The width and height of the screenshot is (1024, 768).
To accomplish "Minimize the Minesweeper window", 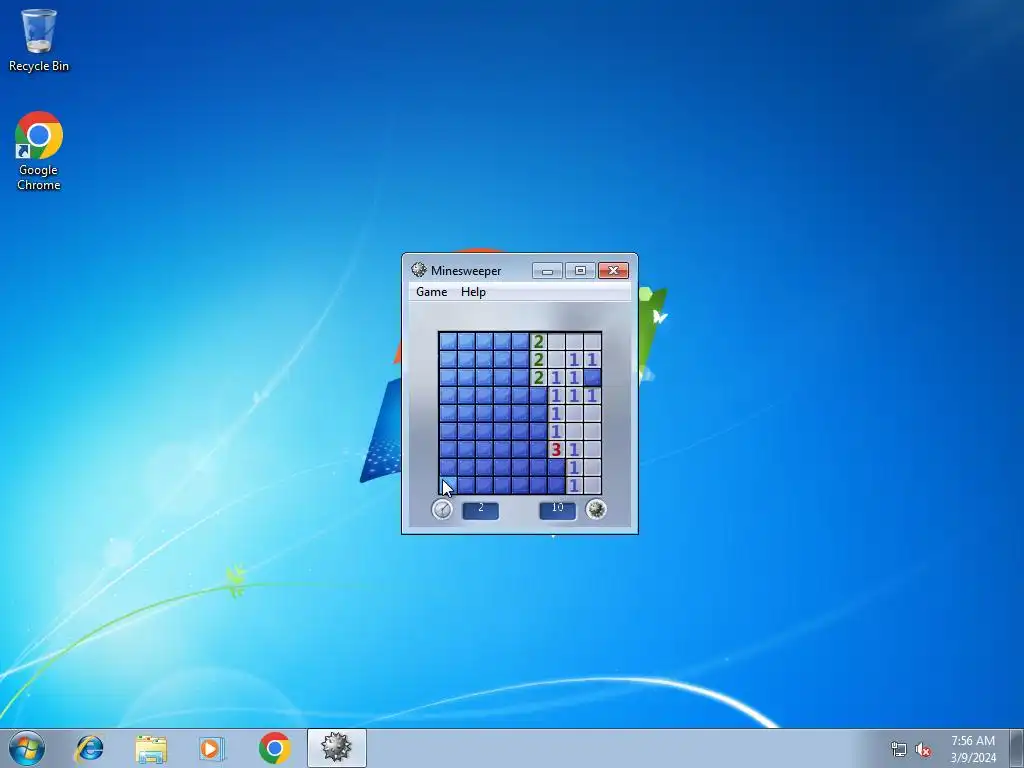I will (x=547, y=270).
